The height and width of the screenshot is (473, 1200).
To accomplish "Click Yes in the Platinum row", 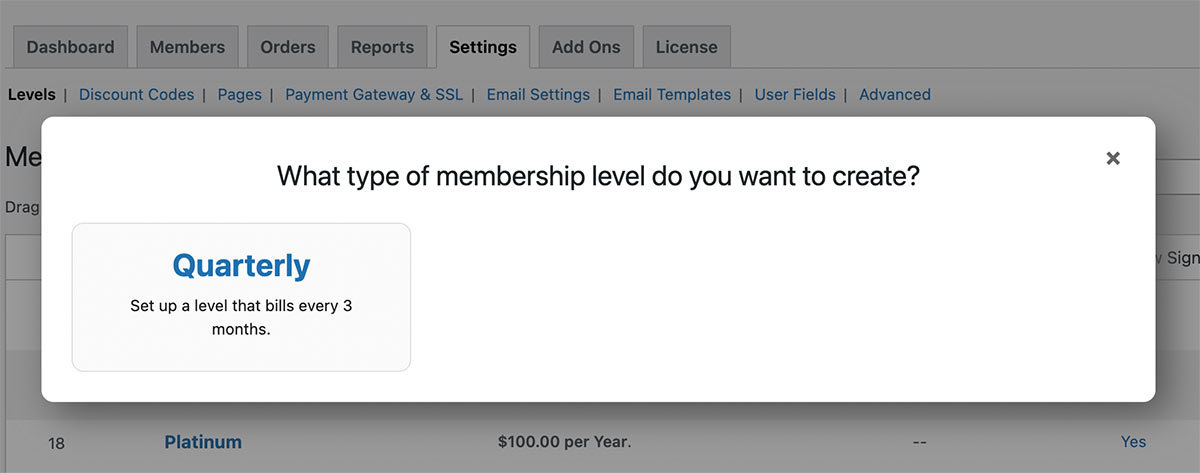I will click(1133, 442).
